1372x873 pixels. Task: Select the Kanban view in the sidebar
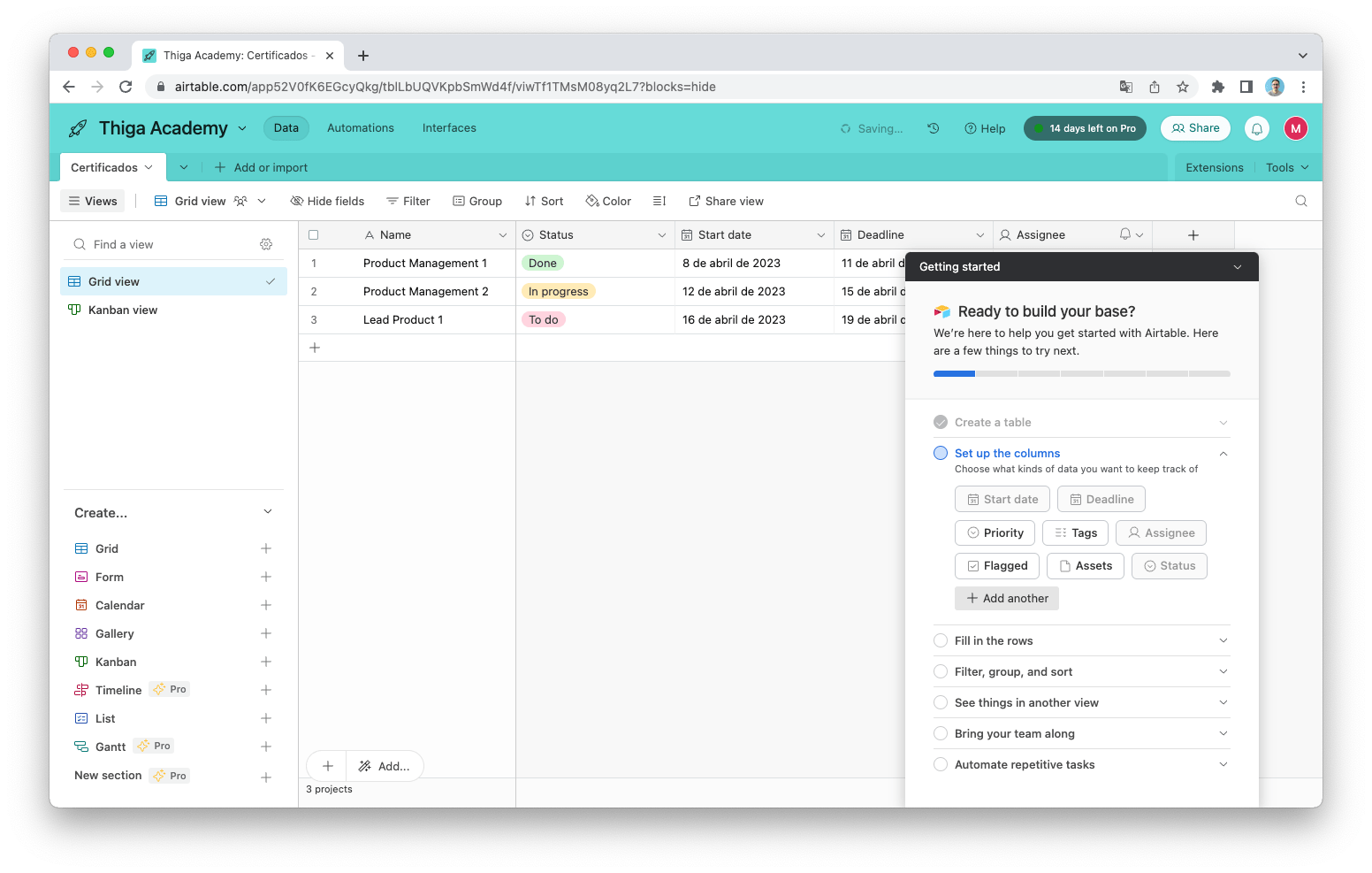click(122, 310)
